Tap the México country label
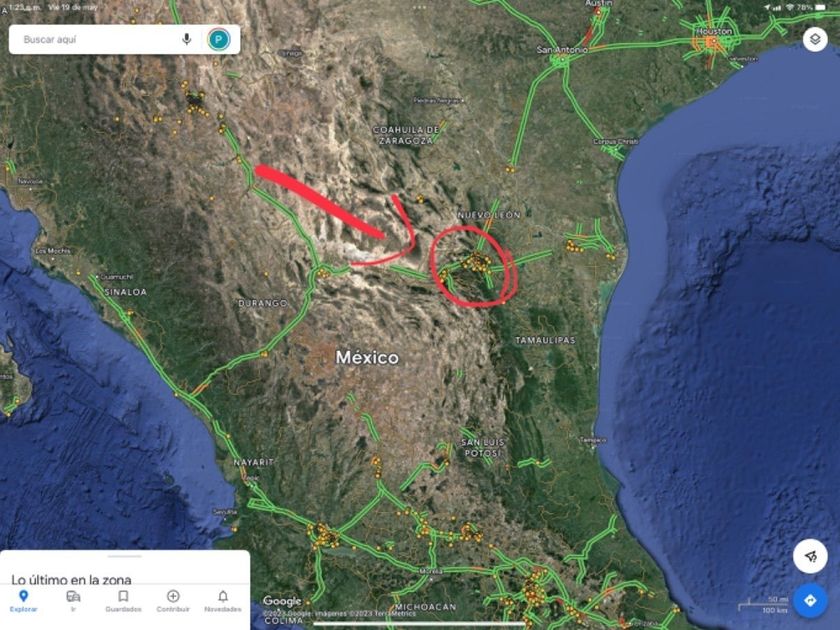840x630 pixels. 367,357
